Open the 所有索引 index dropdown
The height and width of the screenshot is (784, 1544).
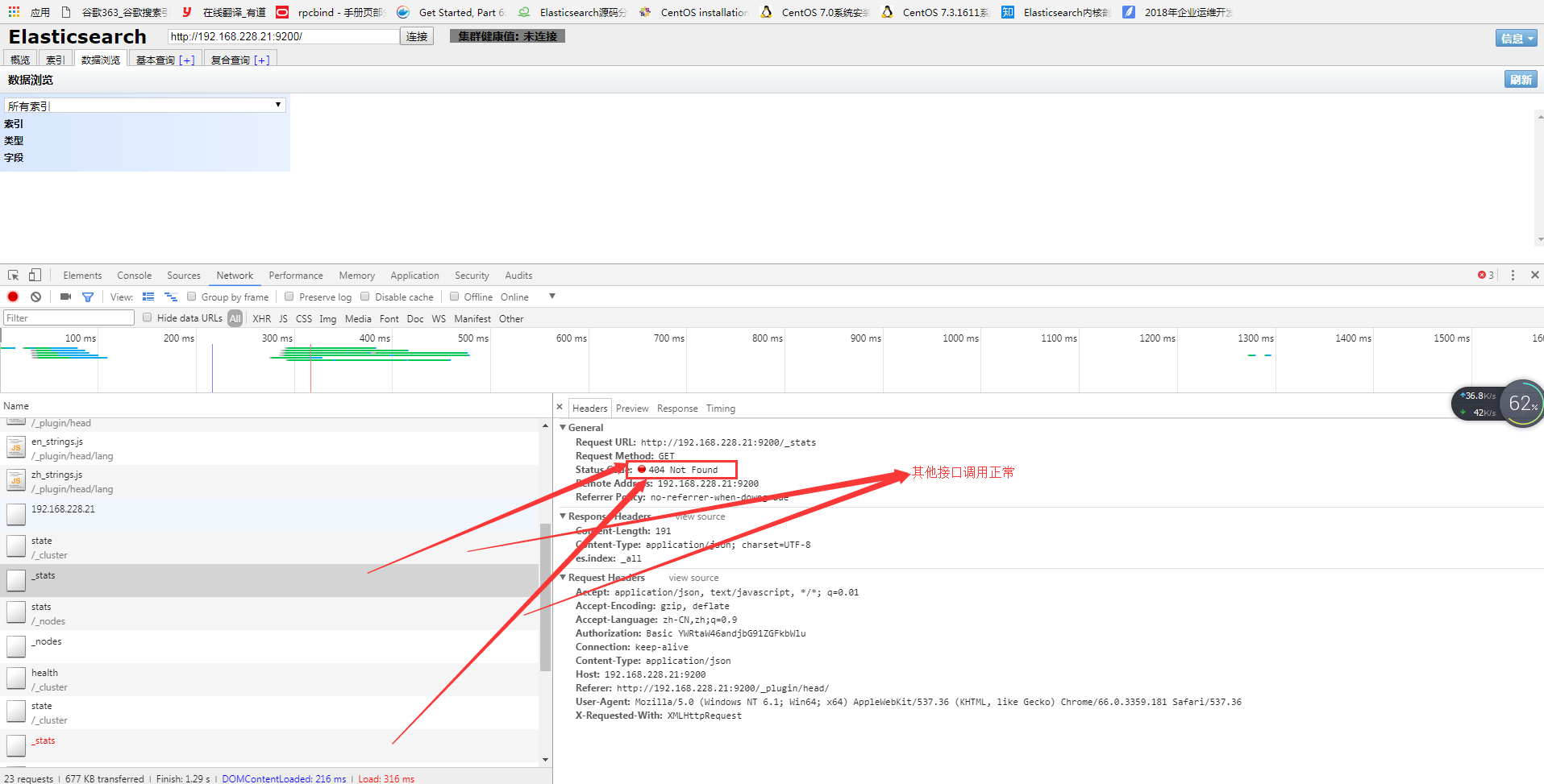point(145,106)
